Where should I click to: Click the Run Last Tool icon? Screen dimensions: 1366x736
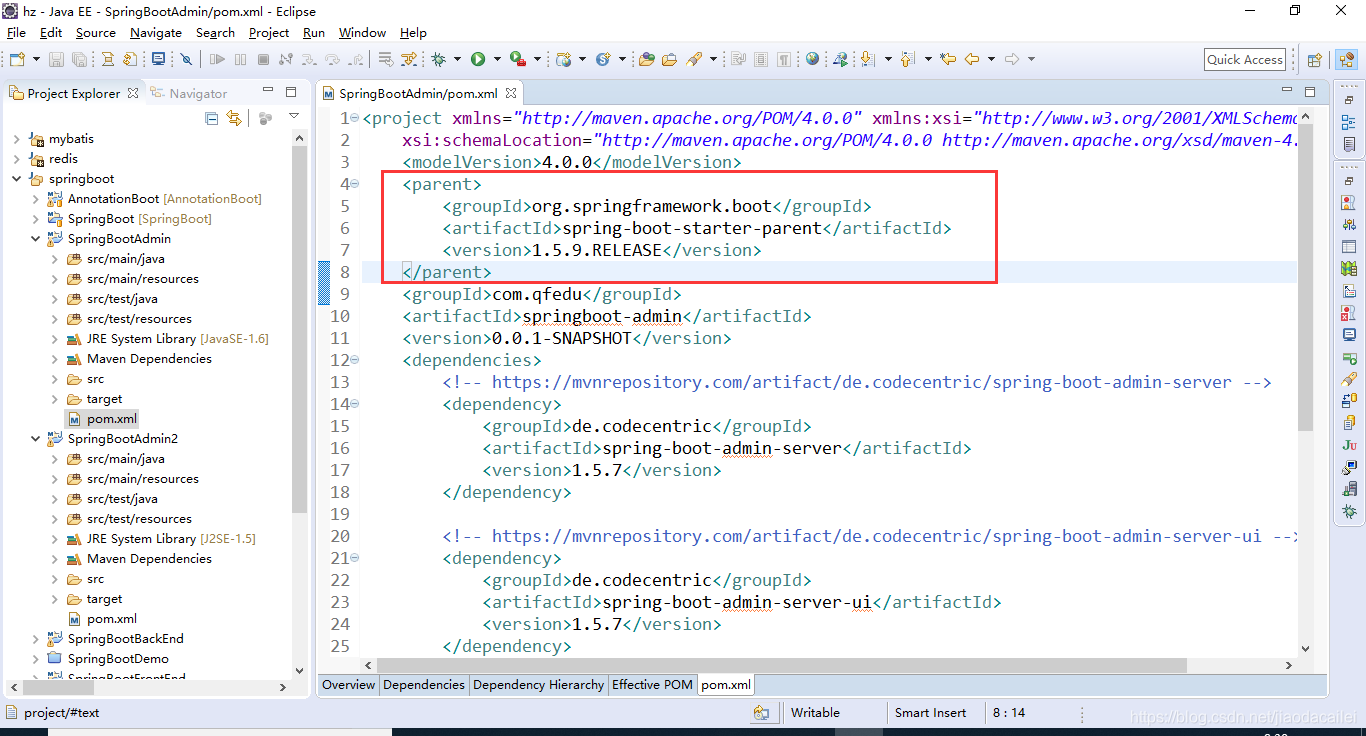(518, 59)
